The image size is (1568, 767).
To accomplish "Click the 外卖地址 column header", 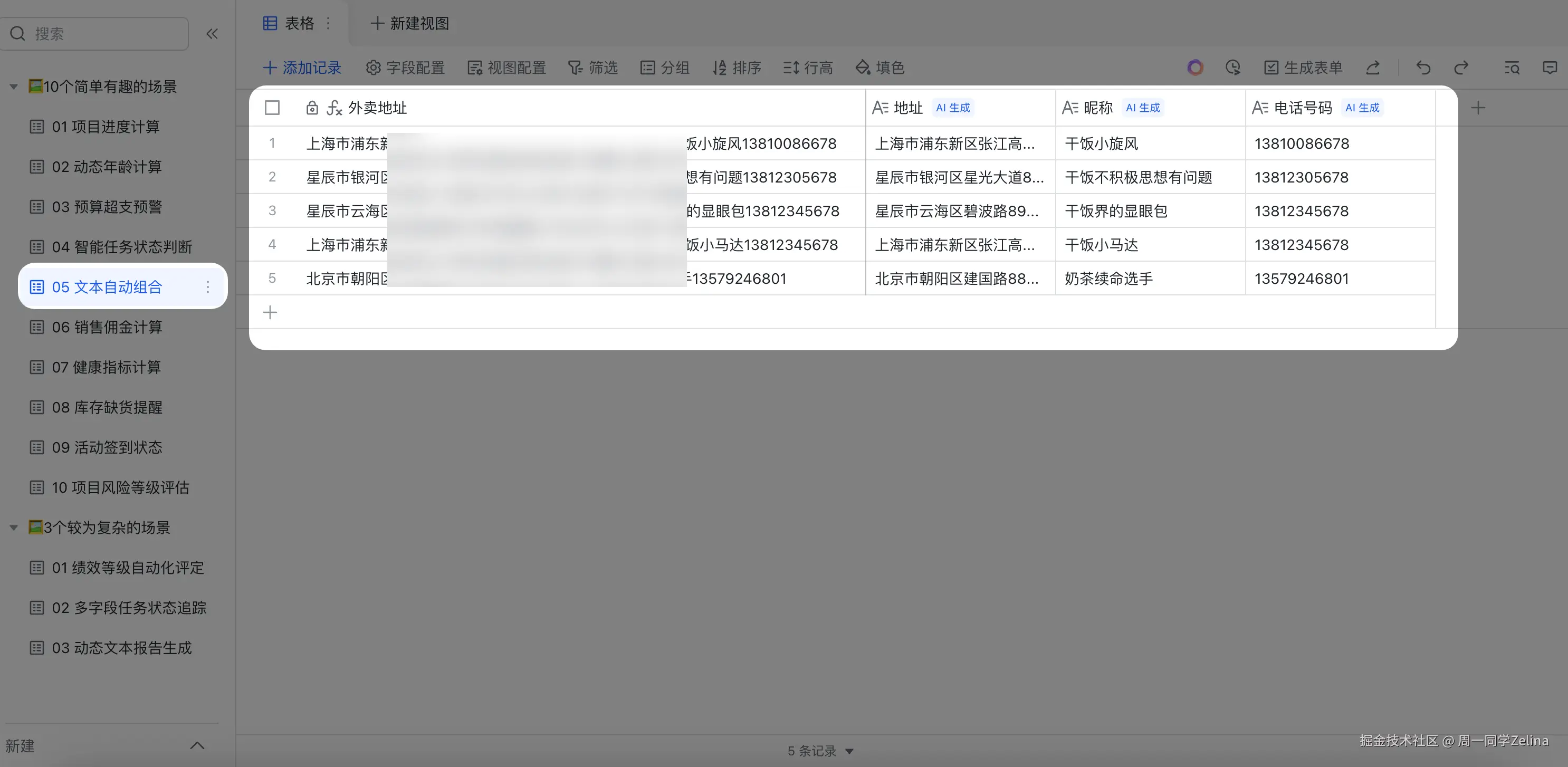I will [557, 108].
